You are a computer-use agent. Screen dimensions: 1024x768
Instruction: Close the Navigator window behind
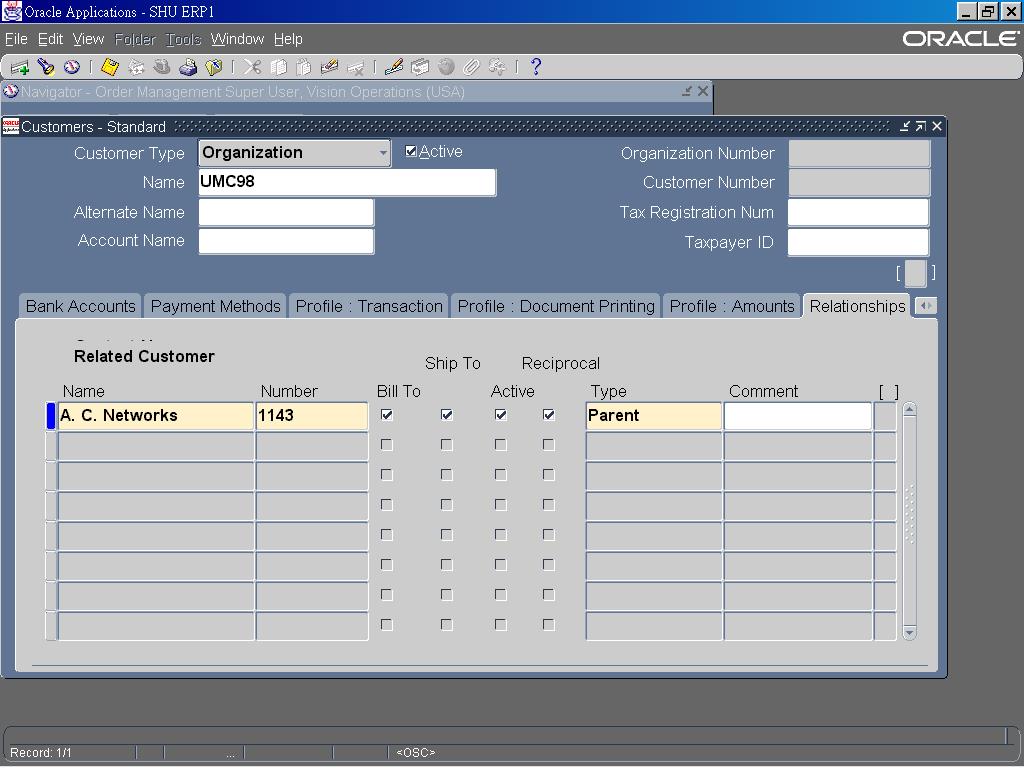coord(703,91)
